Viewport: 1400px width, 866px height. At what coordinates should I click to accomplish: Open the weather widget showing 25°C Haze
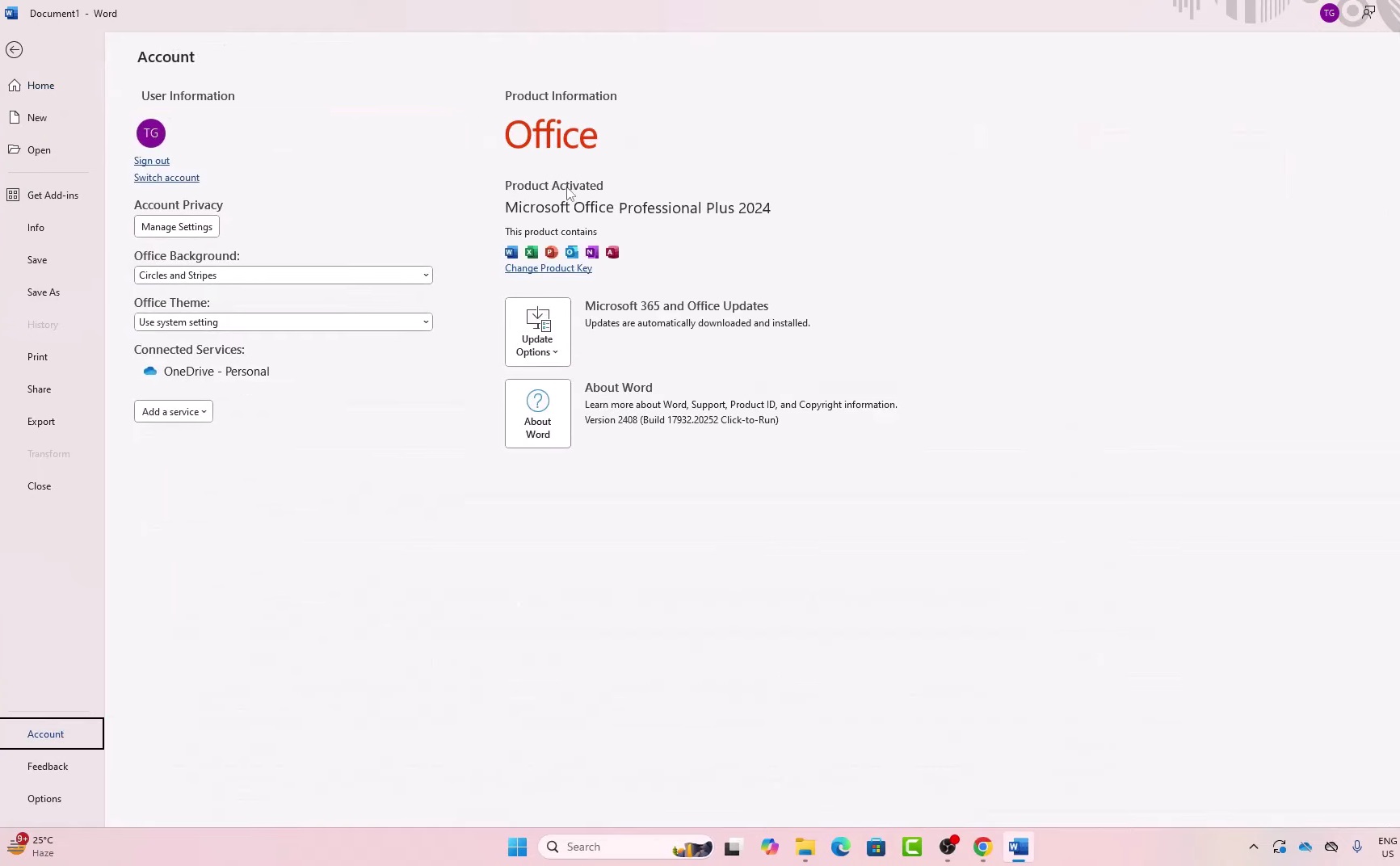[32, 847]
